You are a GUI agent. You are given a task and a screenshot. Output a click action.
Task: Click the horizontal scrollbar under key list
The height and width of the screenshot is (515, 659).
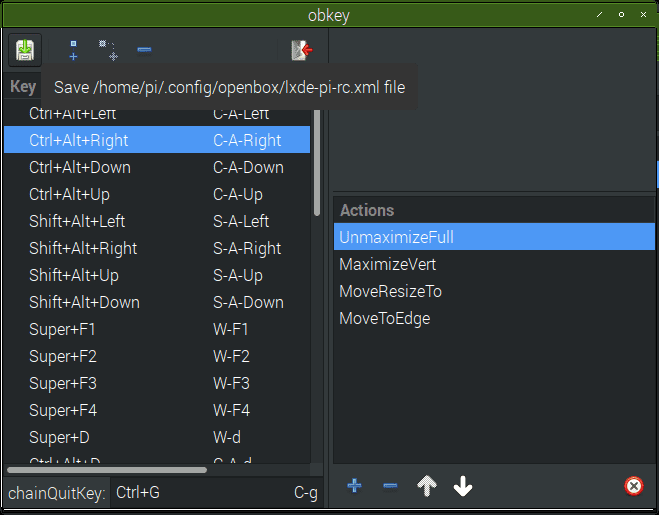(107, 470)
